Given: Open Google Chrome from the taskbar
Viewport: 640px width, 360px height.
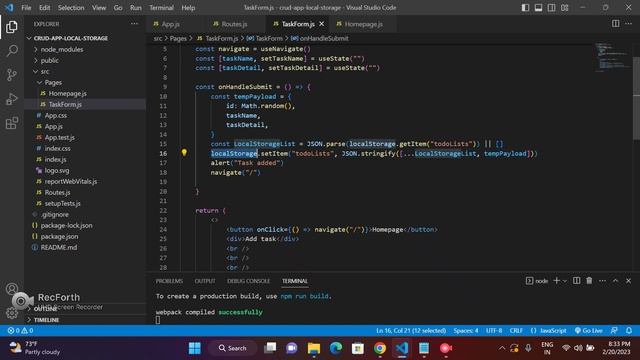Looking at the screenshot, I should 380,348.
